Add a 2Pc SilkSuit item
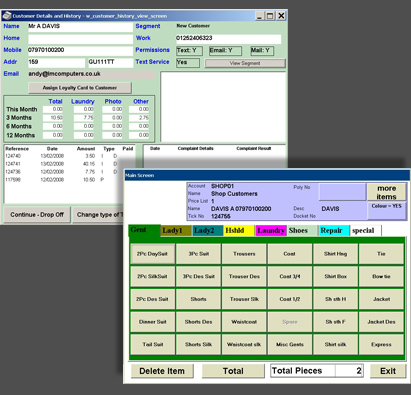The height and width of the screenshot is (395, 411). [152, 277]
